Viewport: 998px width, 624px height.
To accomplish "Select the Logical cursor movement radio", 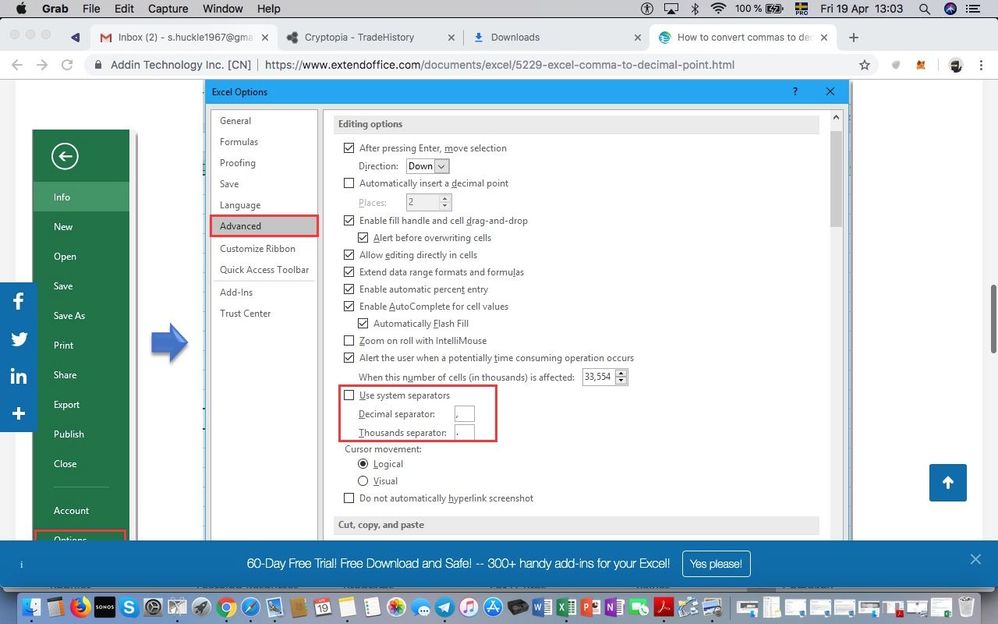I will point(363,464).
